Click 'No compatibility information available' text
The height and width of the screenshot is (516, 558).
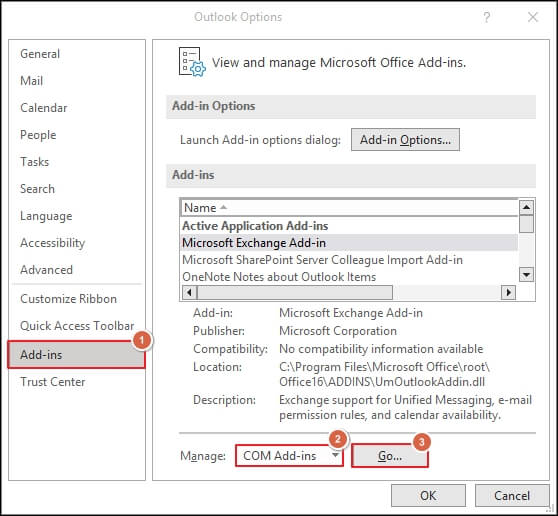381,349
